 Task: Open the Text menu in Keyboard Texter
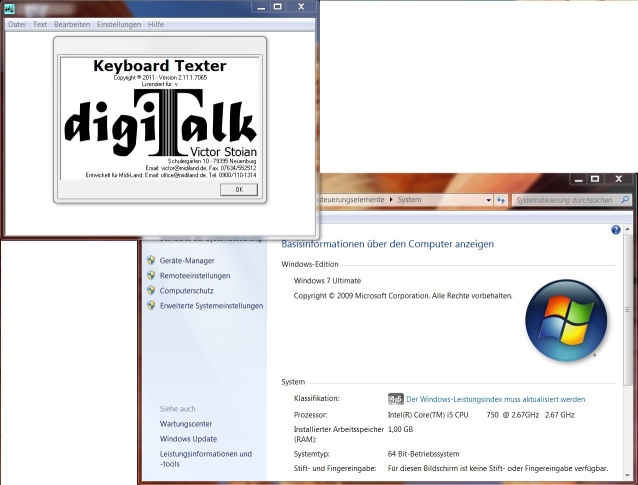click(40, 24)
